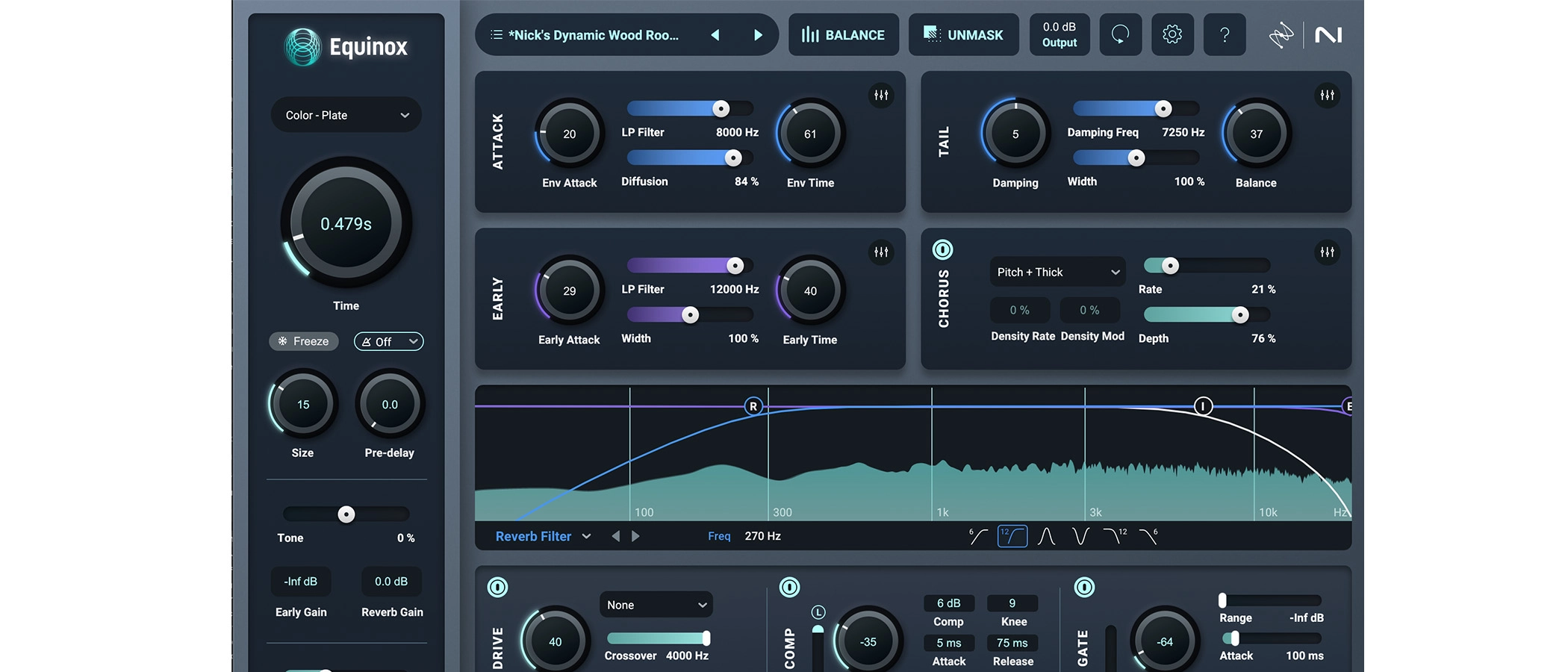Viewport: 1568px width, 672px height.
Task: Choose the bell peak filter shape
Action: (x=1047, y=536)
